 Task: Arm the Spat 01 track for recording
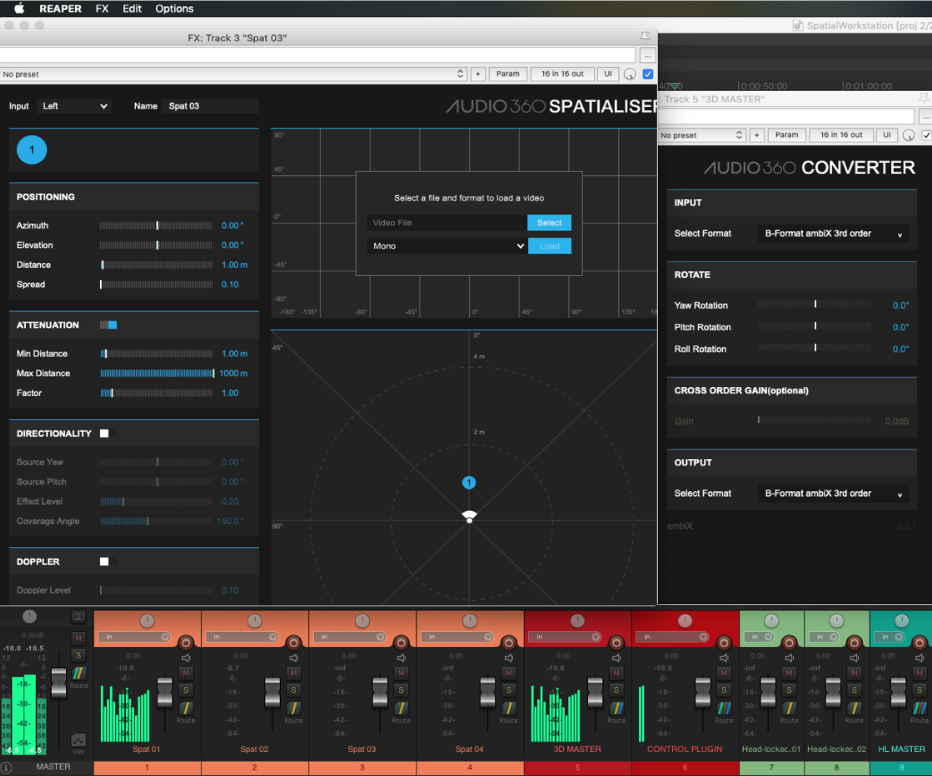[185, 641]
